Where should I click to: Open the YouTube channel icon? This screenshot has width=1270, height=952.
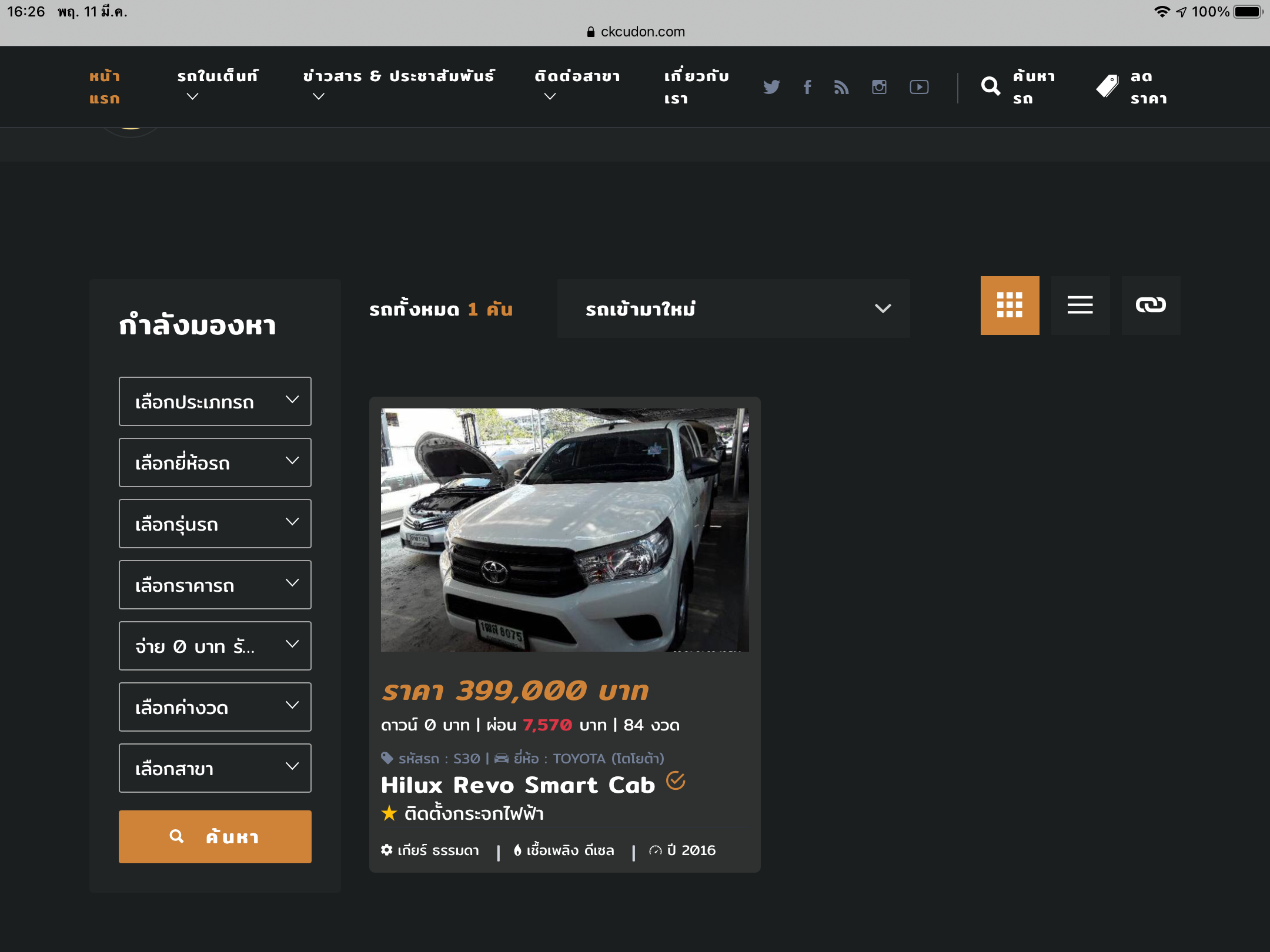click(919, 87)
